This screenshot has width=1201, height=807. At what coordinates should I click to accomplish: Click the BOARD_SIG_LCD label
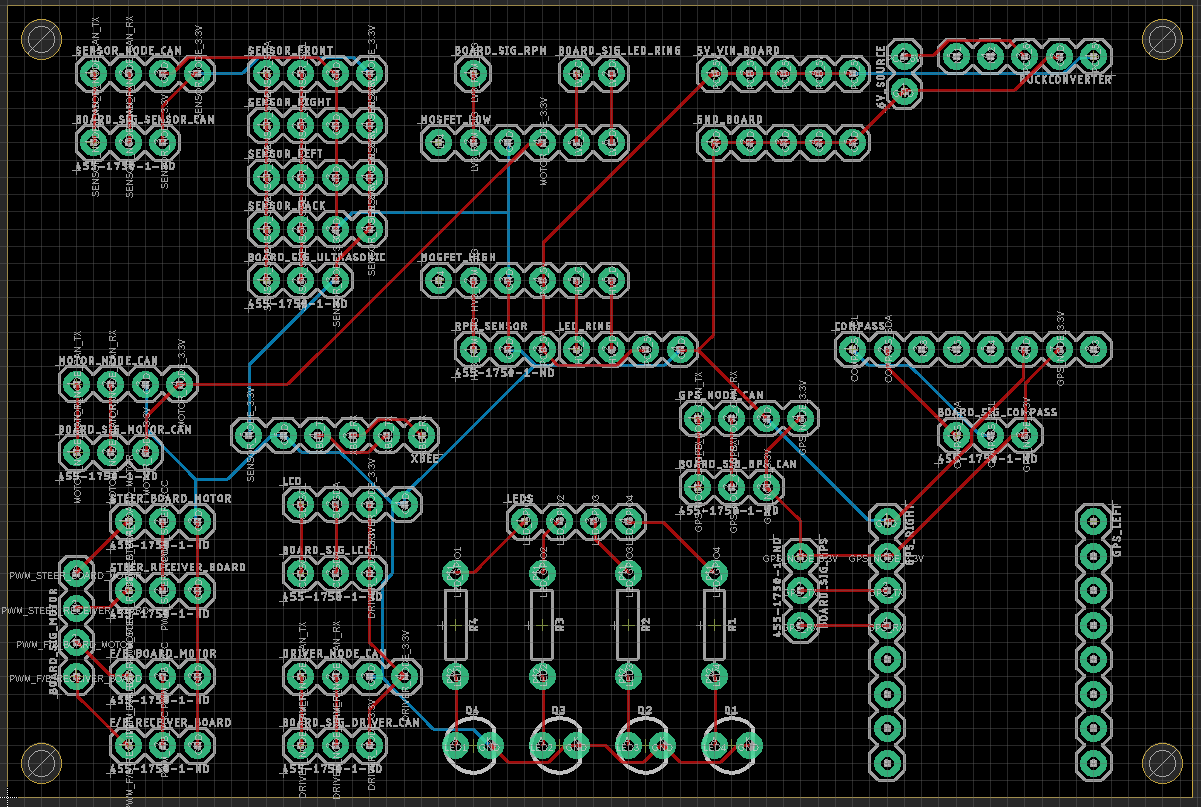(326, 551)
